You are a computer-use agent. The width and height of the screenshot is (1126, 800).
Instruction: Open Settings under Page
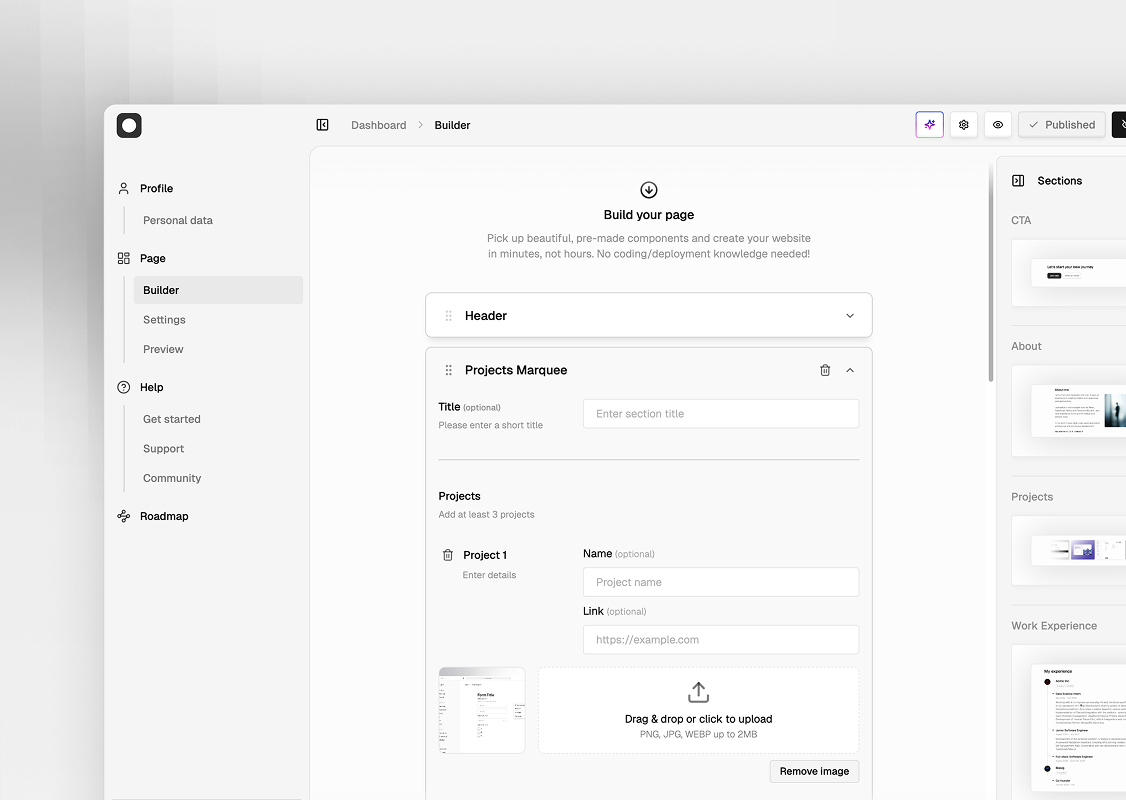coord(164,320)
